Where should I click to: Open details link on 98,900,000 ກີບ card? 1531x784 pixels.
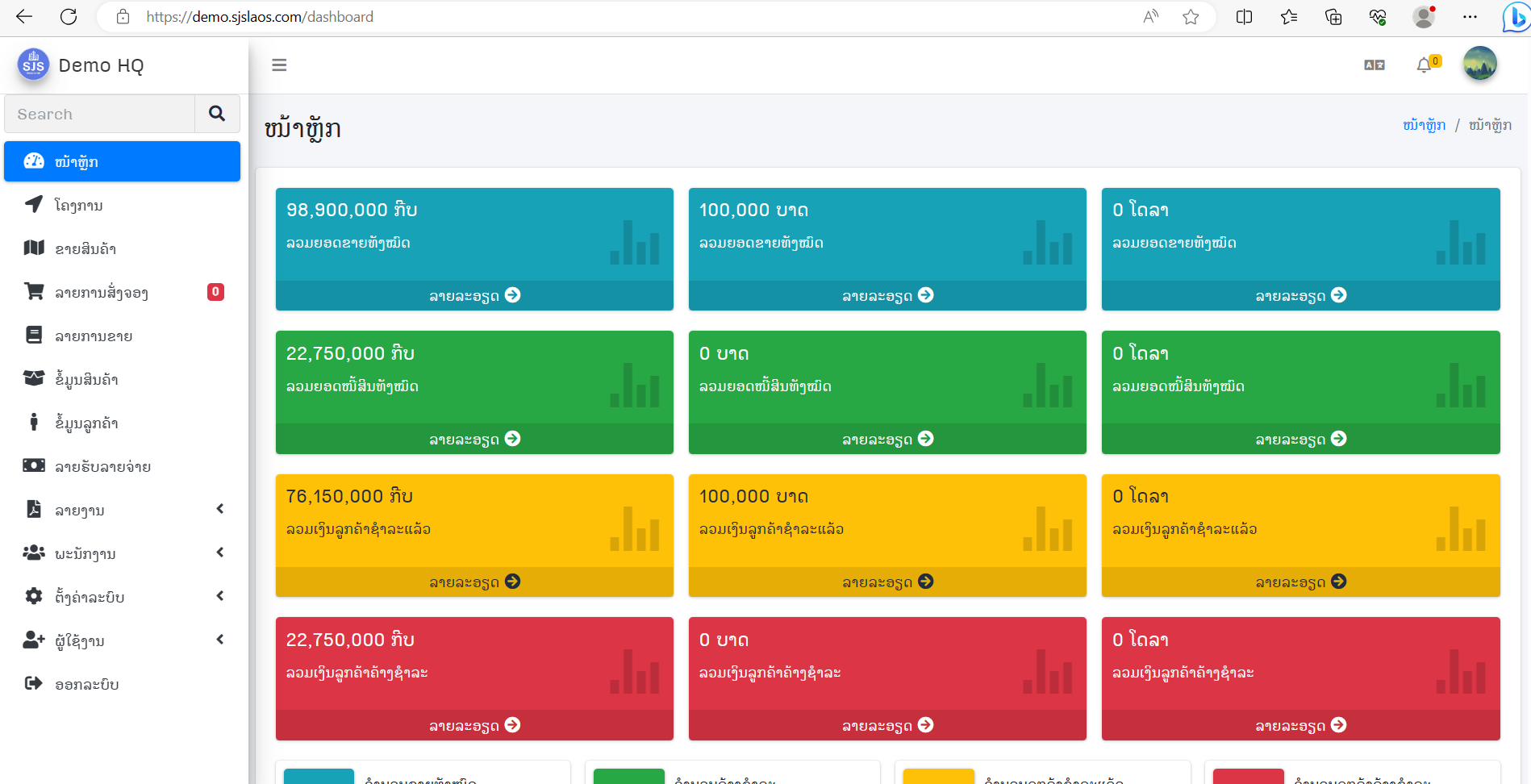pyautogui.click(x=474, y=295)
